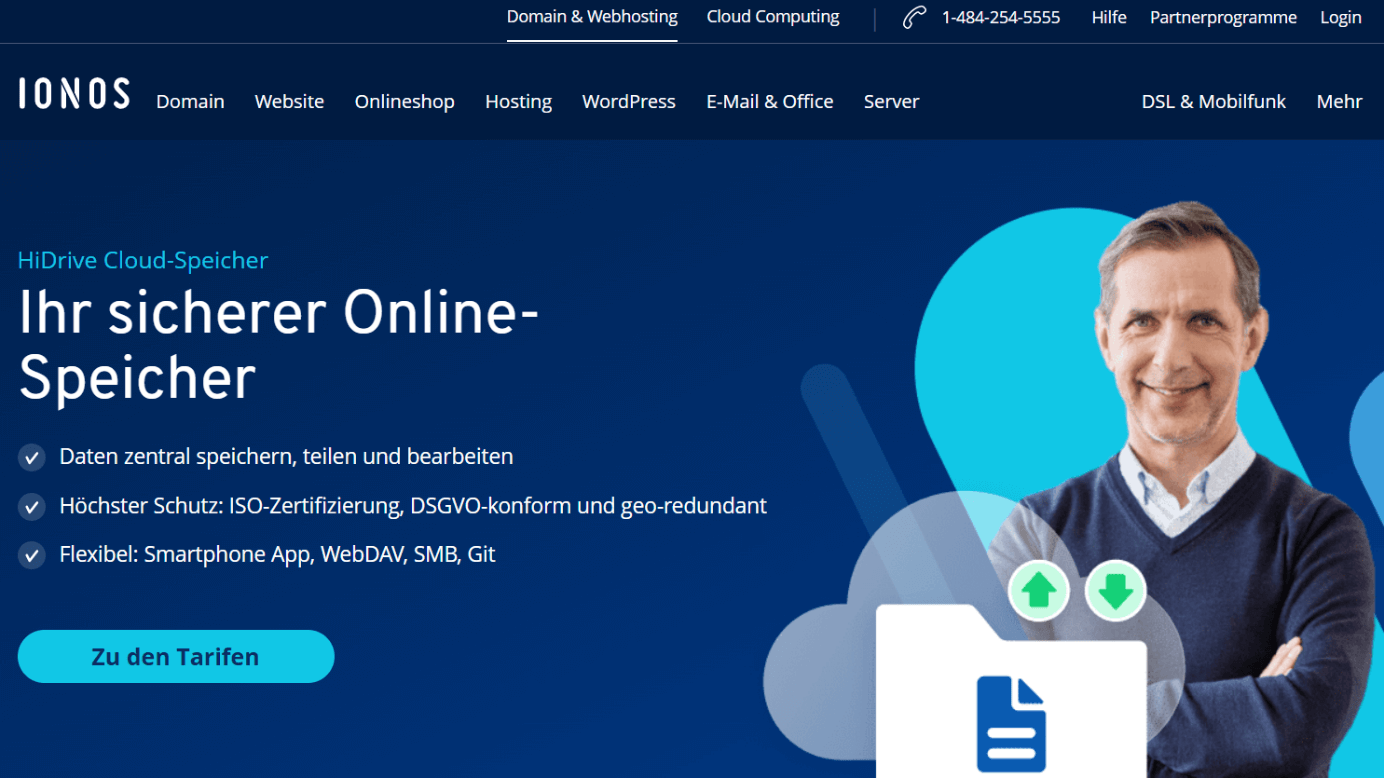Open the E-Mail & Office menu
This screenshot has height=778, width=1384.
coord(769,102)
